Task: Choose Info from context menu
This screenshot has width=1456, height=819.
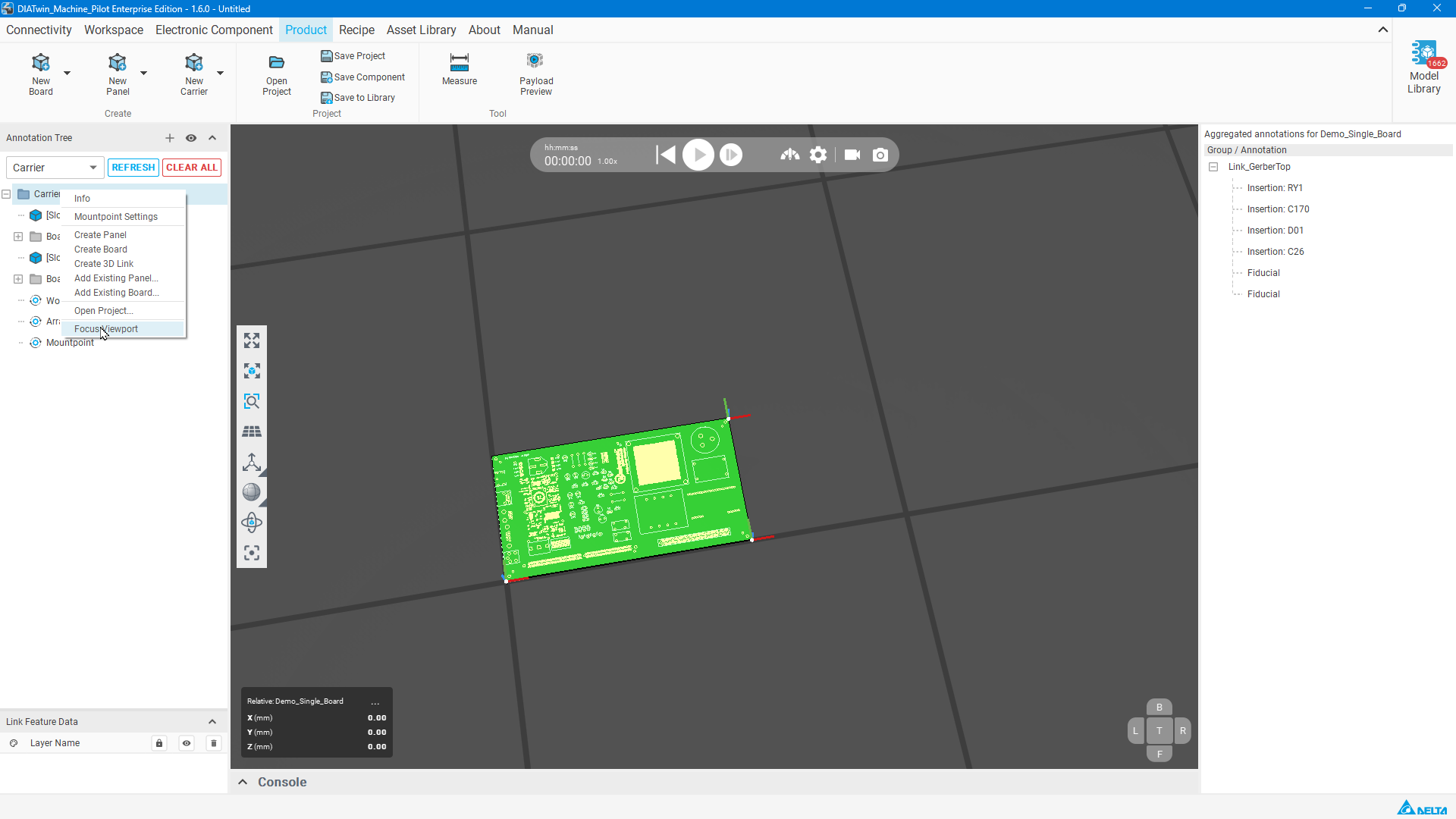Action: coord(124,199)
